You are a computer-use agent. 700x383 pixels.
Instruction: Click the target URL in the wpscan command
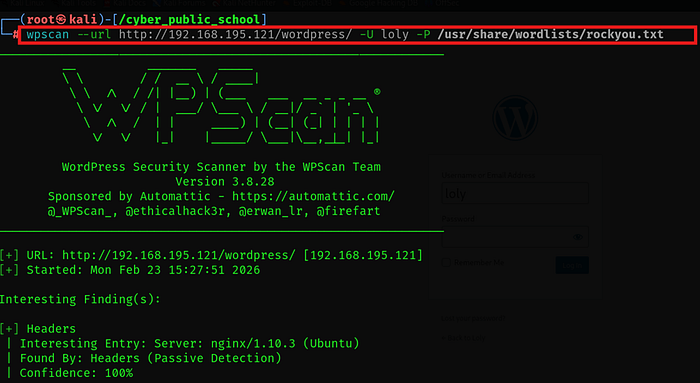pyautogui.click(x=235, y=34)
